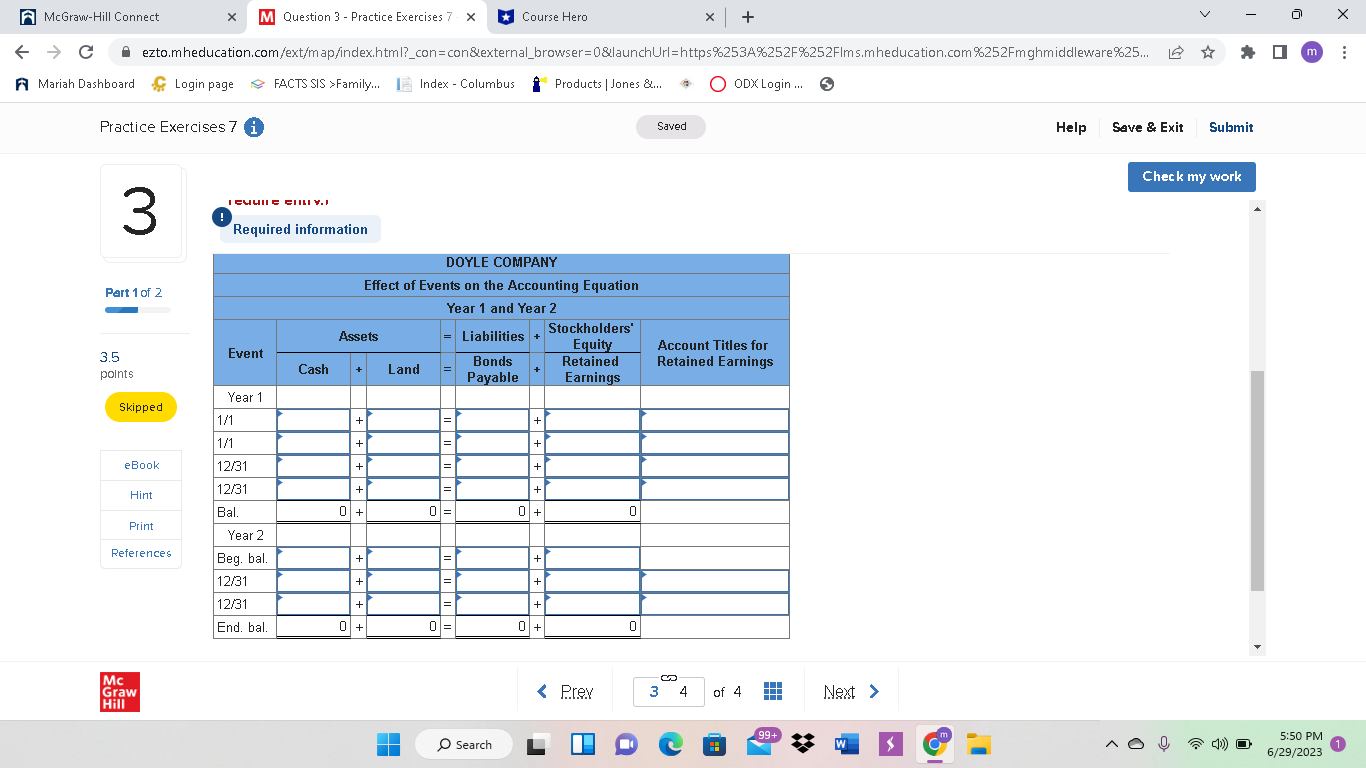Go to the next question with Next
The height and width of the screenshot is (768, 1366).
coord(851,691)
